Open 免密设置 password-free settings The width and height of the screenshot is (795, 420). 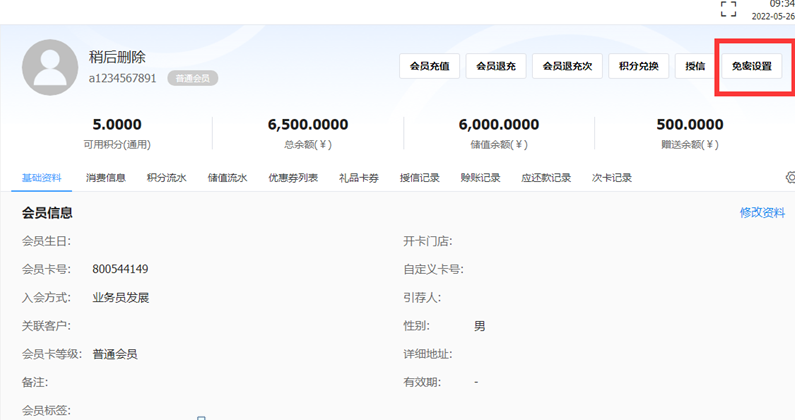[751, 67]
